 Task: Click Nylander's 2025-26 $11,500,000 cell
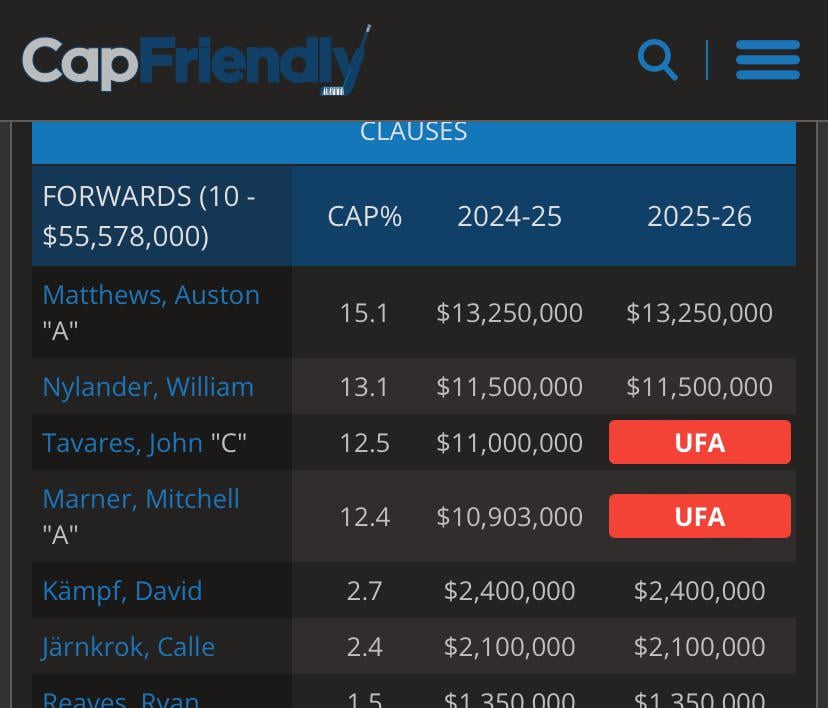[x=699, y=387]
